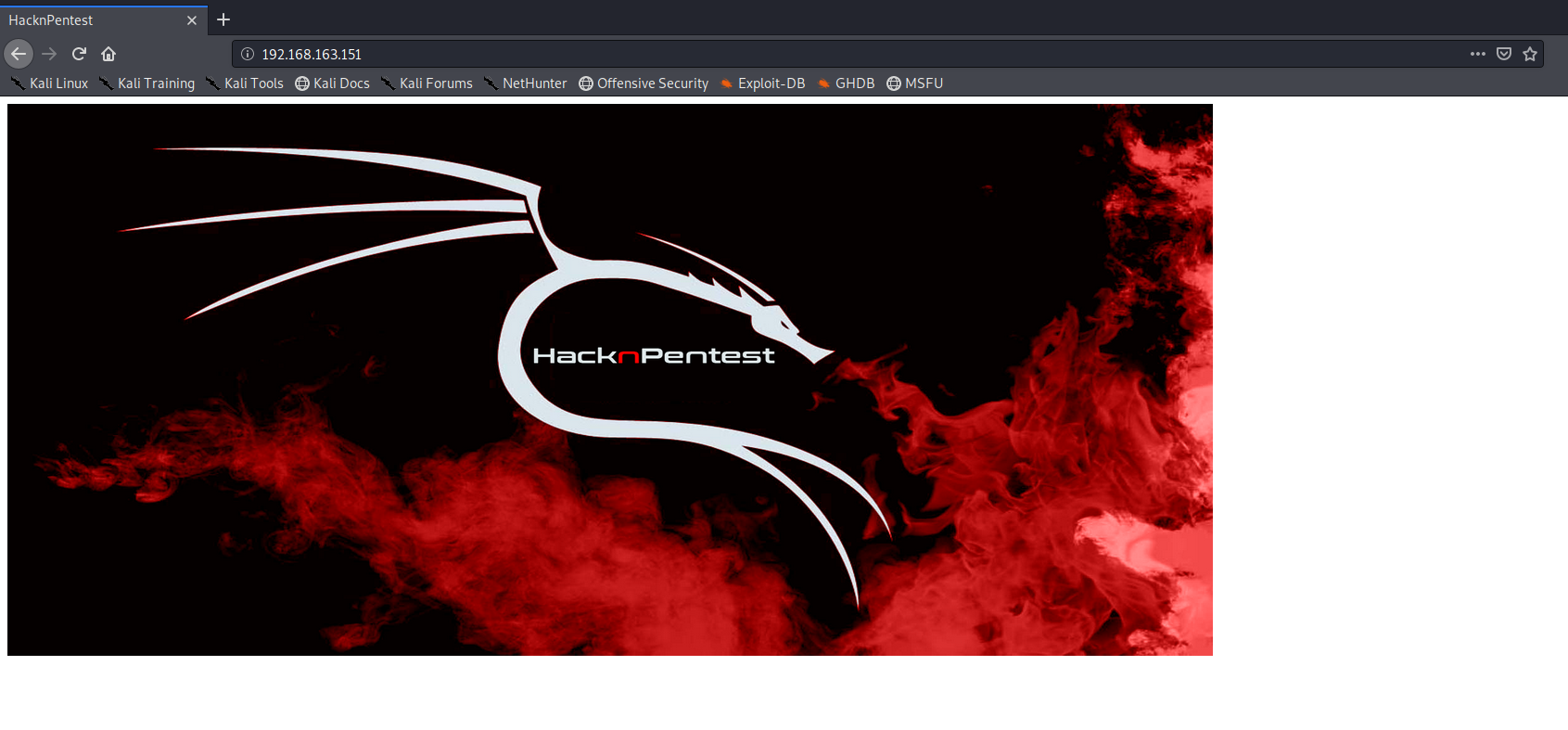The image size is (1568, 730).
Task: Open Kali Linux bookmark
Action: pyautogui.click(x=49, y=83)
